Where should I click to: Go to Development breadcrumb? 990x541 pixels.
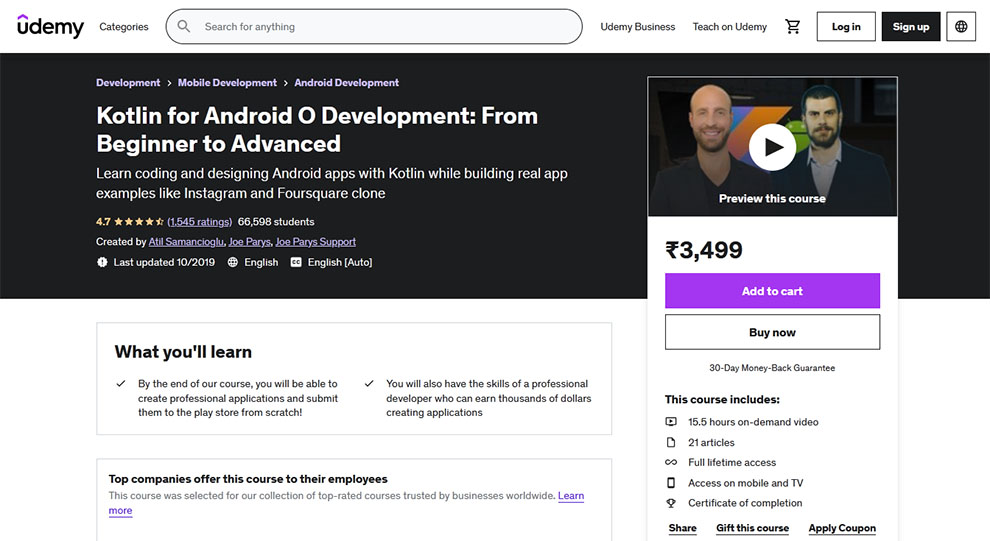pos(128,83)
